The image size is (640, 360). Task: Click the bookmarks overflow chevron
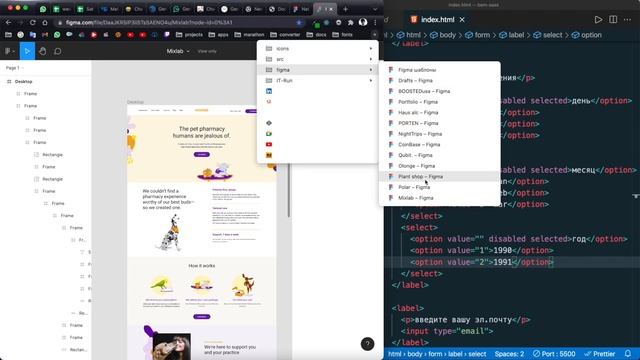[x=374, y=35]
